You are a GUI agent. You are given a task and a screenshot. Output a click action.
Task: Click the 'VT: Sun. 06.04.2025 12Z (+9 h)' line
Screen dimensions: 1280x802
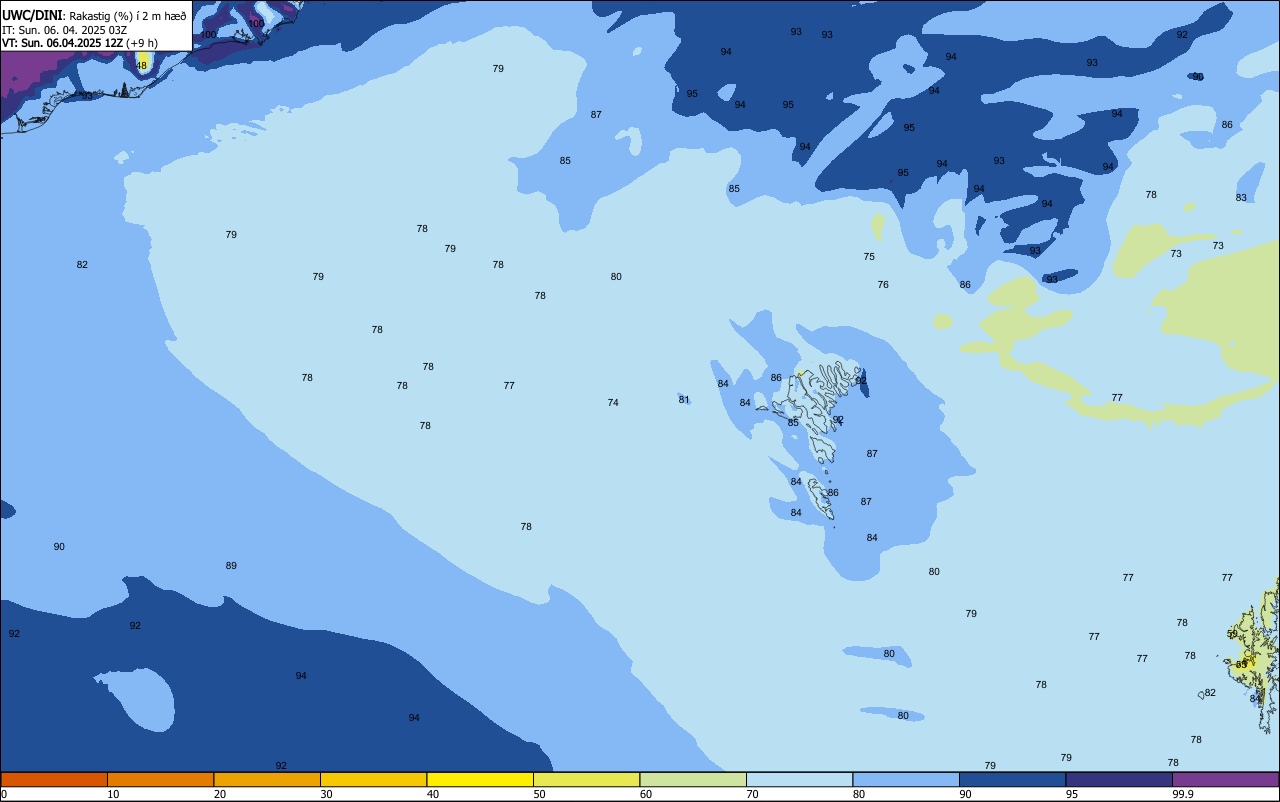[79, 43]
